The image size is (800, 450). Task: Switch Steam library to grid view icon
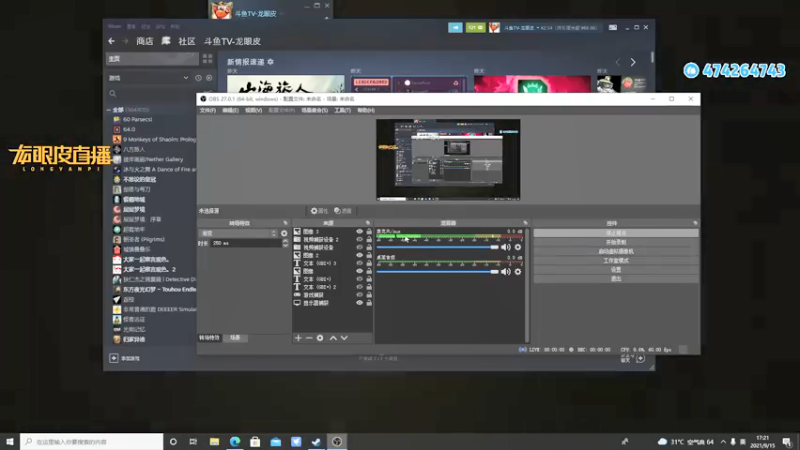coord(207,59)
